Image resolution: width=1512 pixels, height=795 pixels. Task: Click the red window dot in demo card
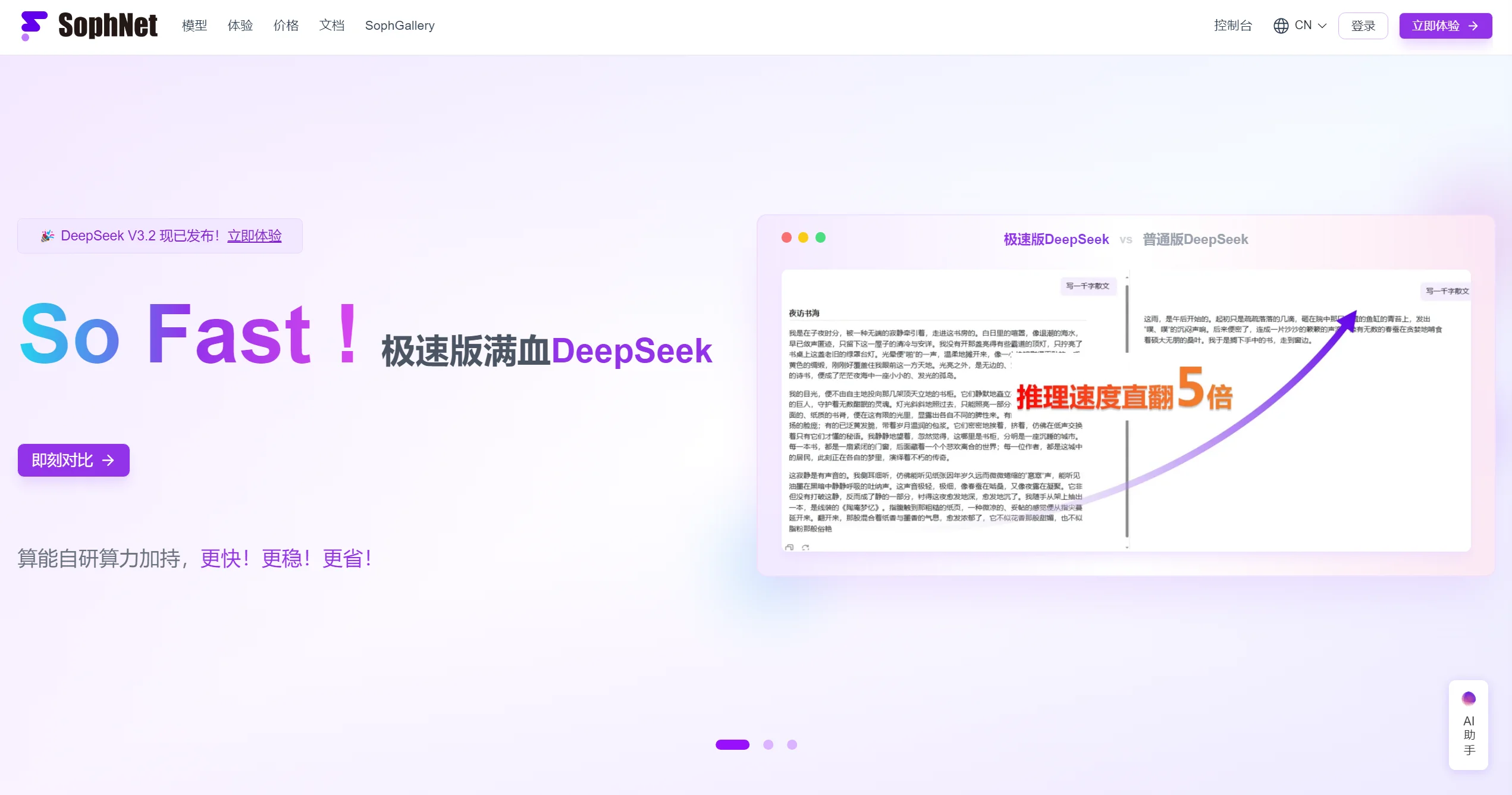[x=786, y=237]
